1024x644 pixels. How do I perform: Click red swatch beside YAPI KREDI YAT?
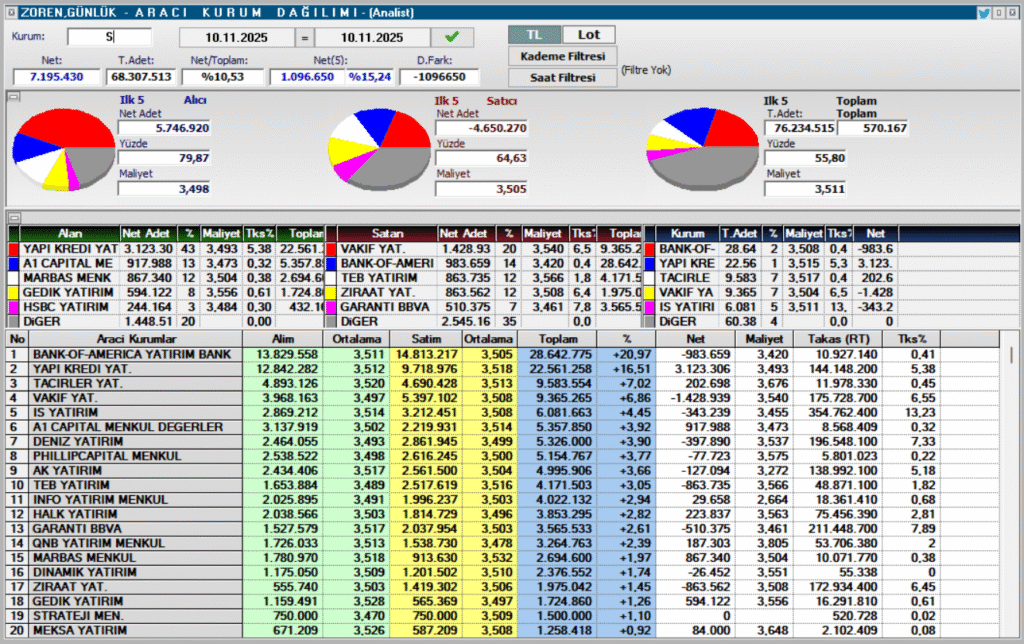[x=13, y=249]
